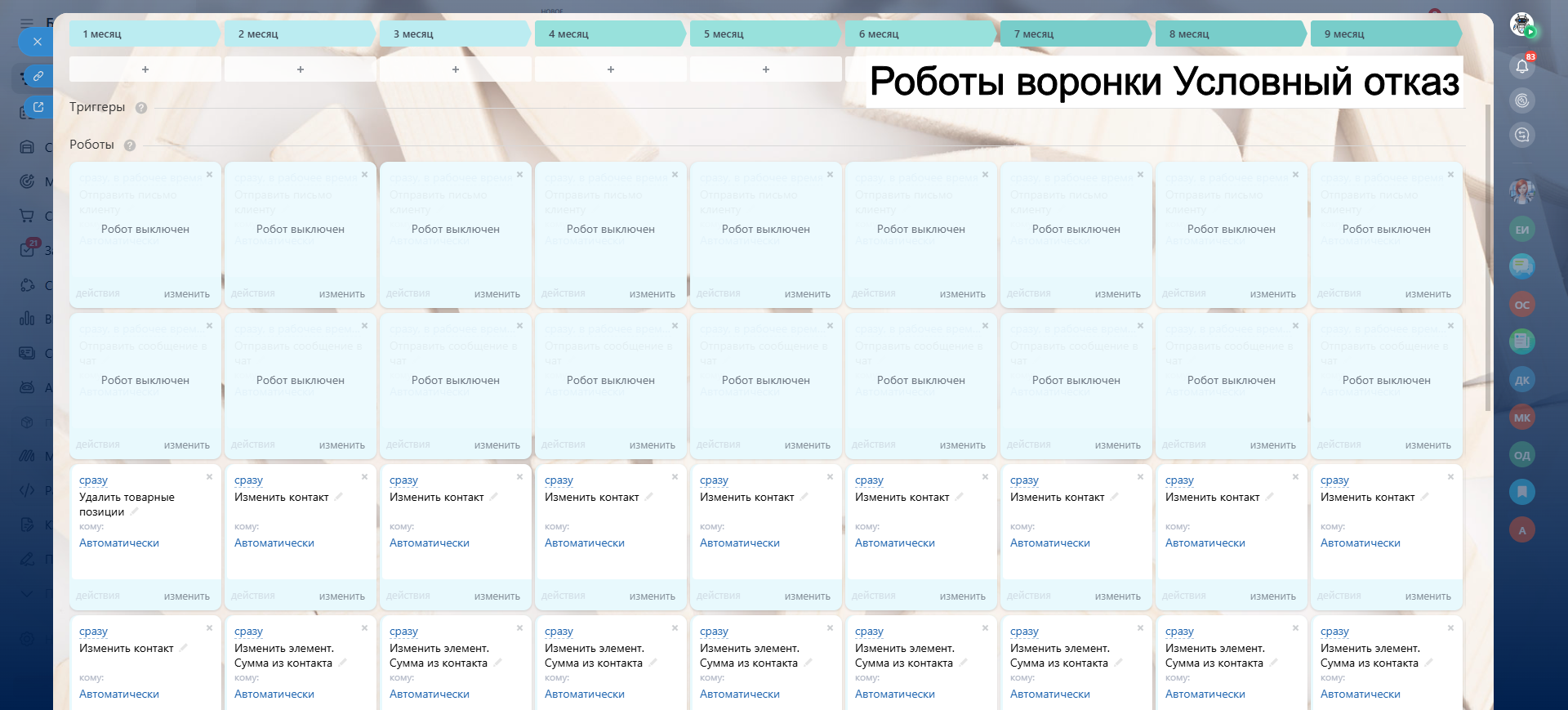Open the МК user avatar in the right sidebar

(x=1522, y=418)
